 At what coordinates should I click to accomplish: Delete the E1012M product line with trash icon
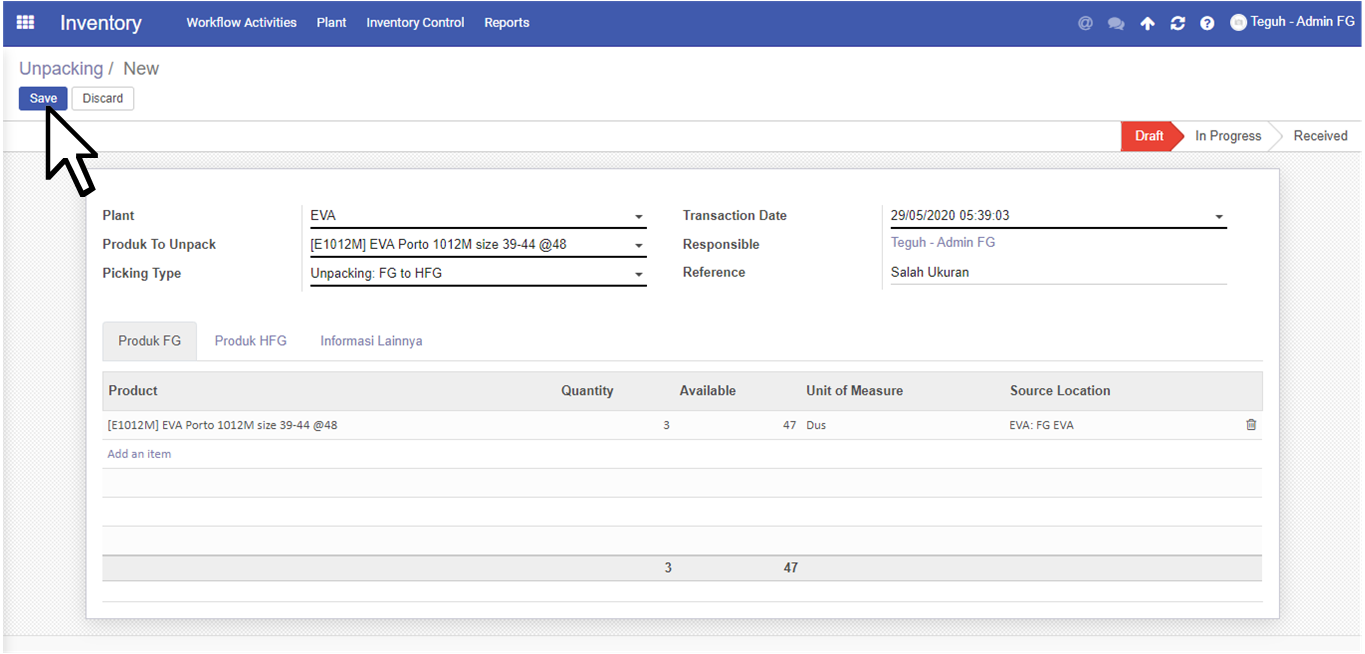[x=1251, y=425]
